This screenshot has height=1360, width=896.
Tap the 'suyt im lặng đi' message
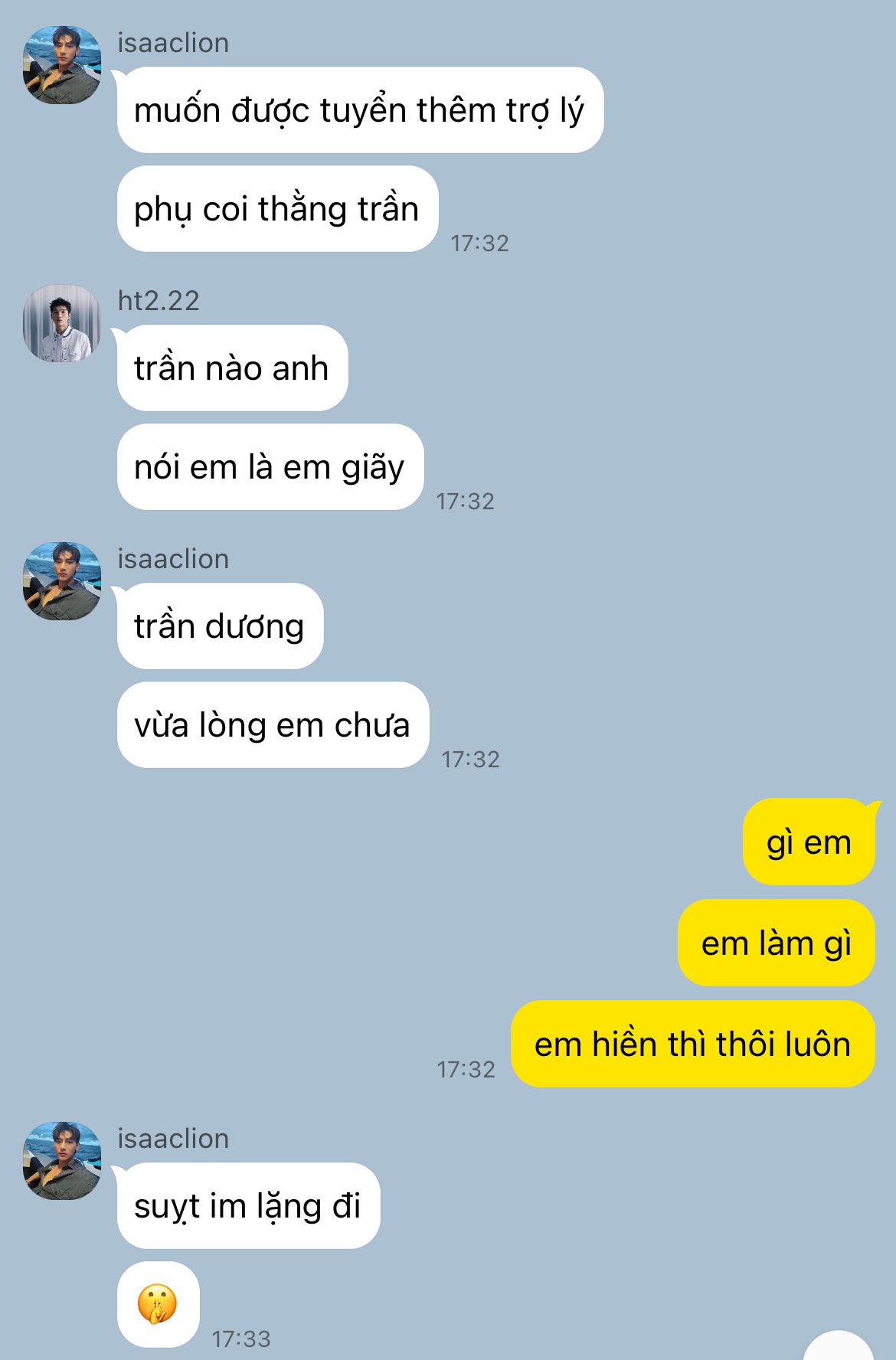pyautogui.click(x=248, y=1206)
